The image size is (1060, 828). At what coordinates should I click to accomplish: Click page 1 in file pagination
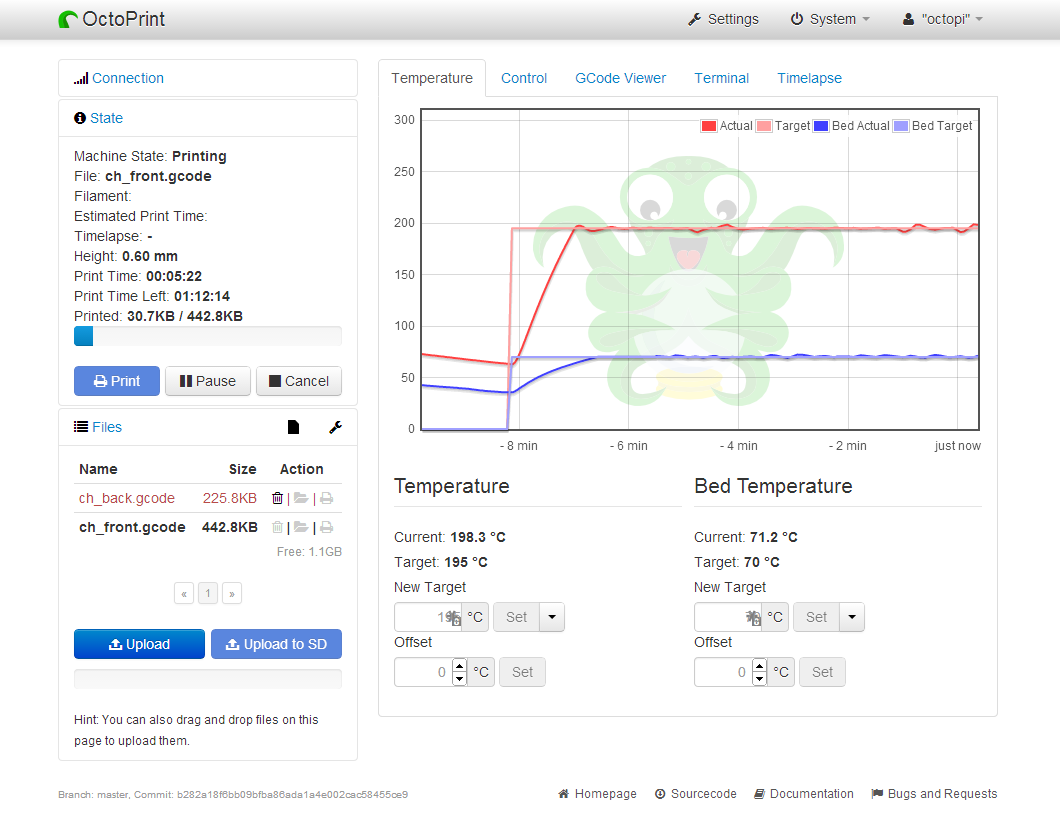(x=208, y=593)
